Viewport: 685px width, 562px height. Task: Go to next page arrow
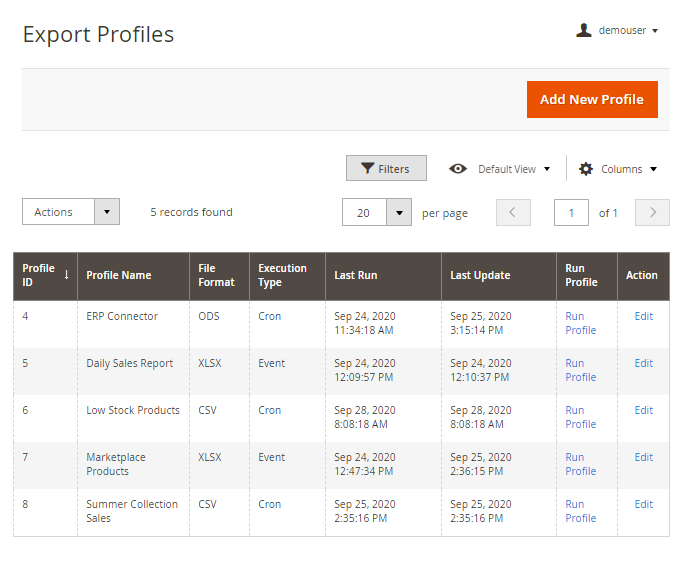pos(653,213)
